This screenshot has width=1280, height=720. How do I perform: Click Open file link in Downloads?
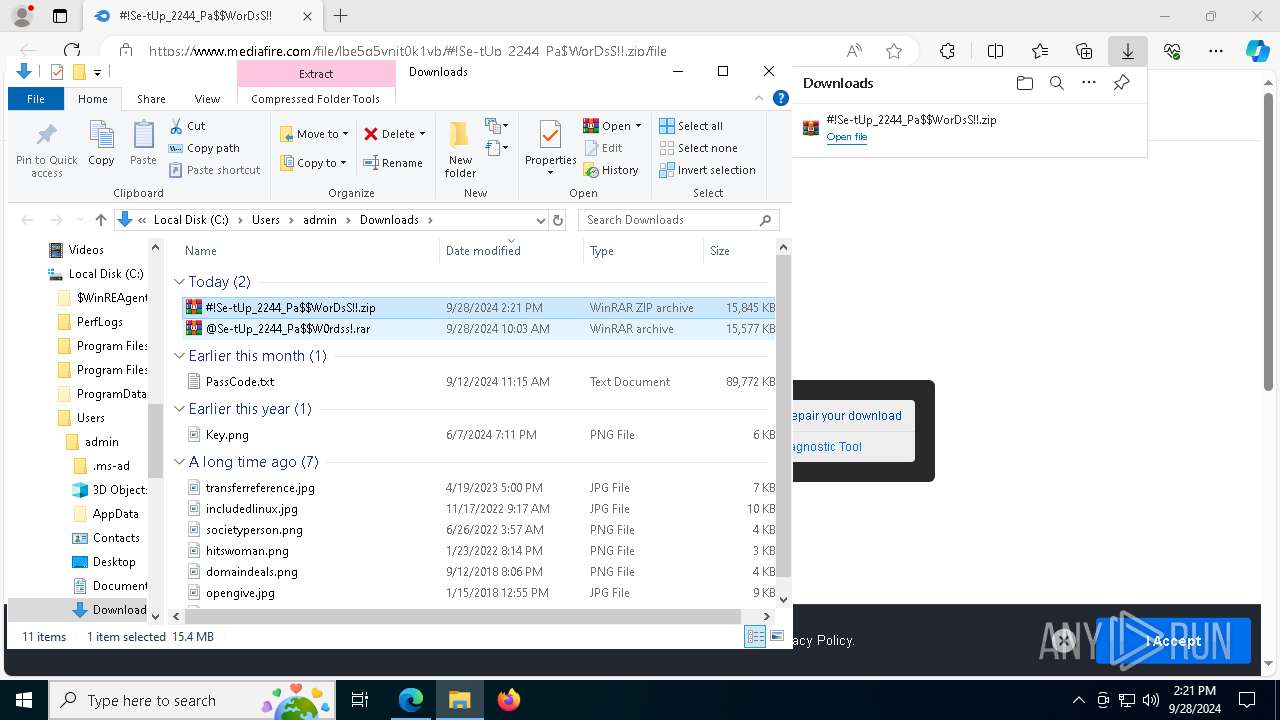846,137
